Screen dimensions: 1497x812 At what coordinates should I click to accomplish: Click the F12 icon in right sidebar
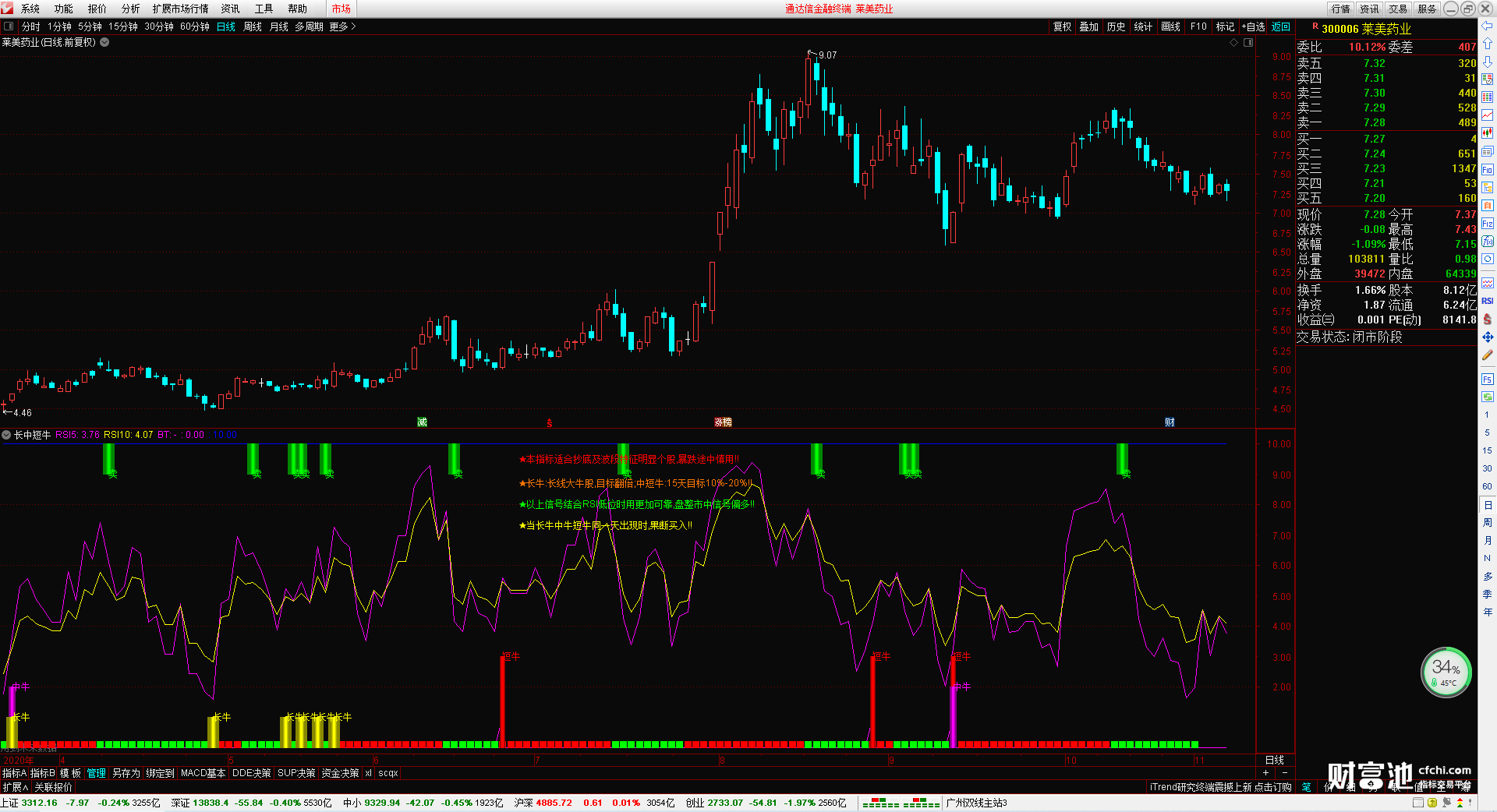tap(1488, 224)
